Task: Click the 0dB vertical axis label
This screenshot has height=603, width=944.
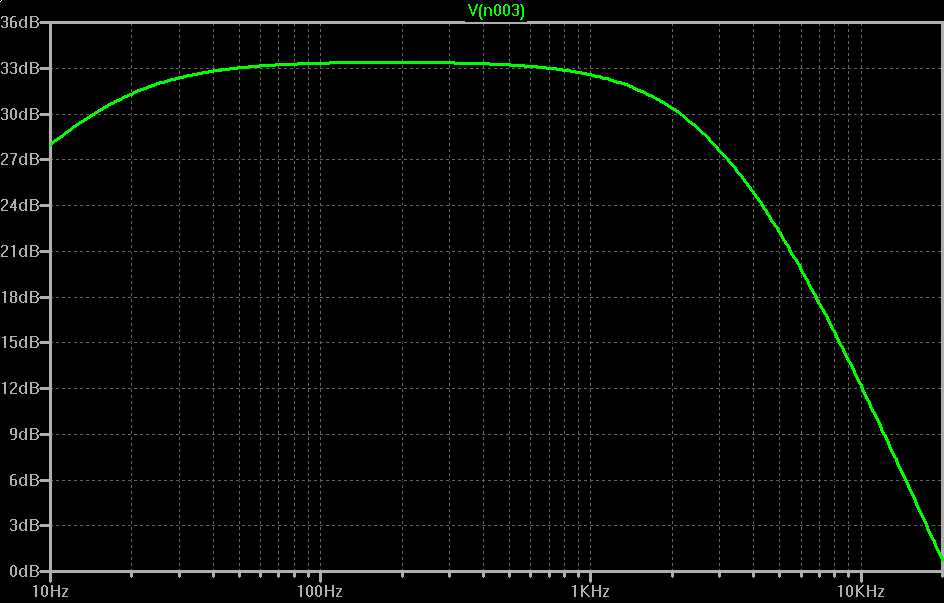Action: (24, 571)
